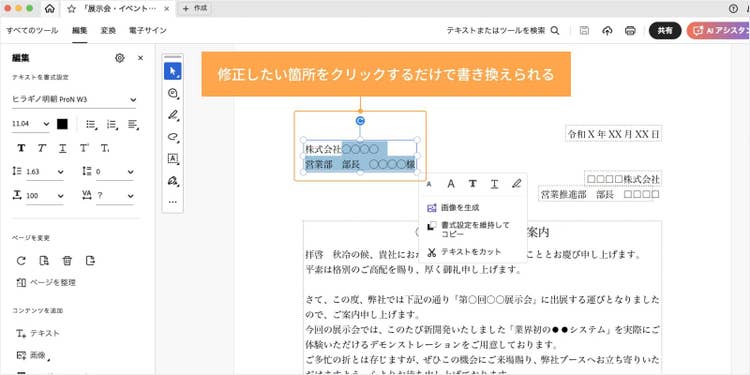
Task: Click the 令和X年XX月XX日 date text box
Action: click(x=614, y=134)
